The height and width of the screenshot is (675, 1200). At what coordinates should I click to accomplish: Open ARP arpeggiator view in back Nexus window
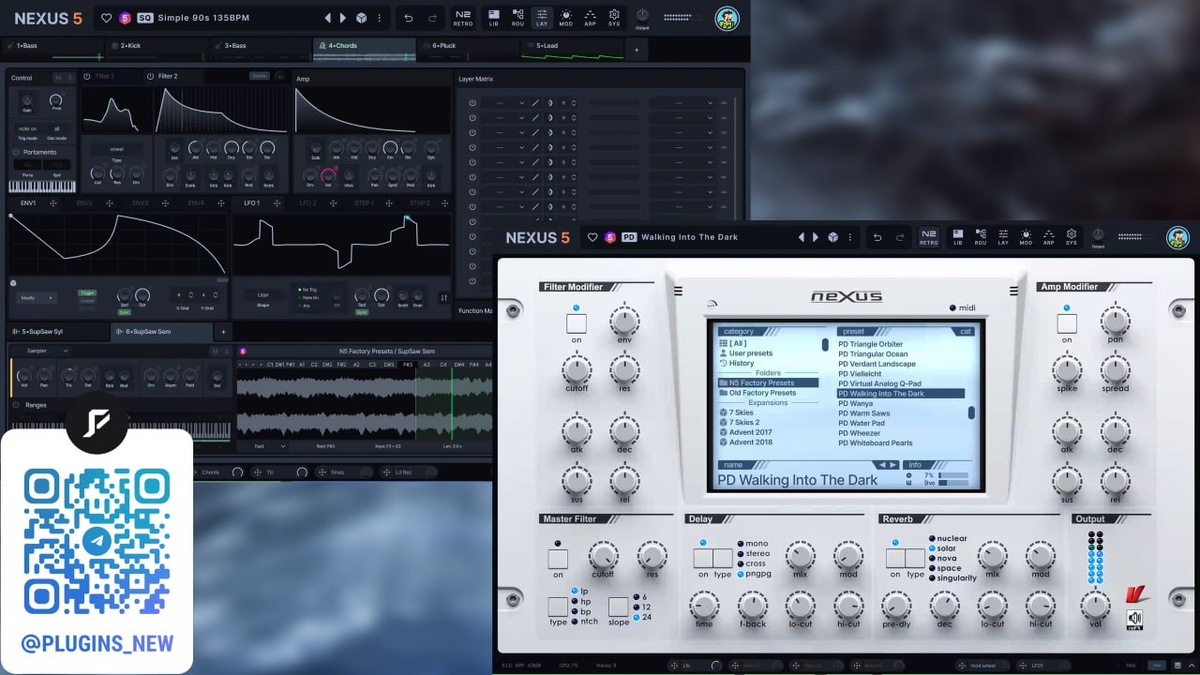point(590,18)
